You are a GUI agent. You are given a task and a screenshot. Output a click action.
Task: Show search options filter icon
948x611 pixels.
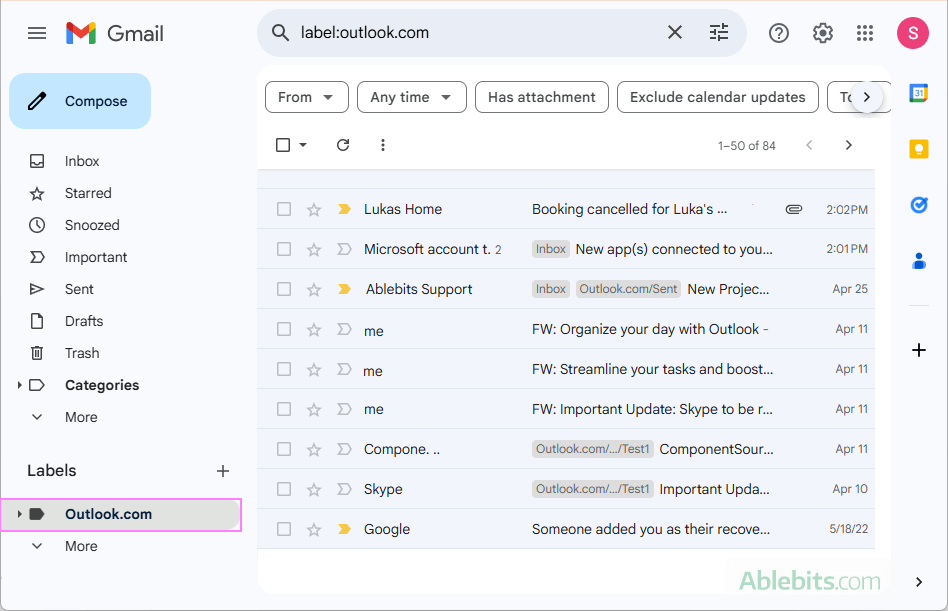click(719, 32)
